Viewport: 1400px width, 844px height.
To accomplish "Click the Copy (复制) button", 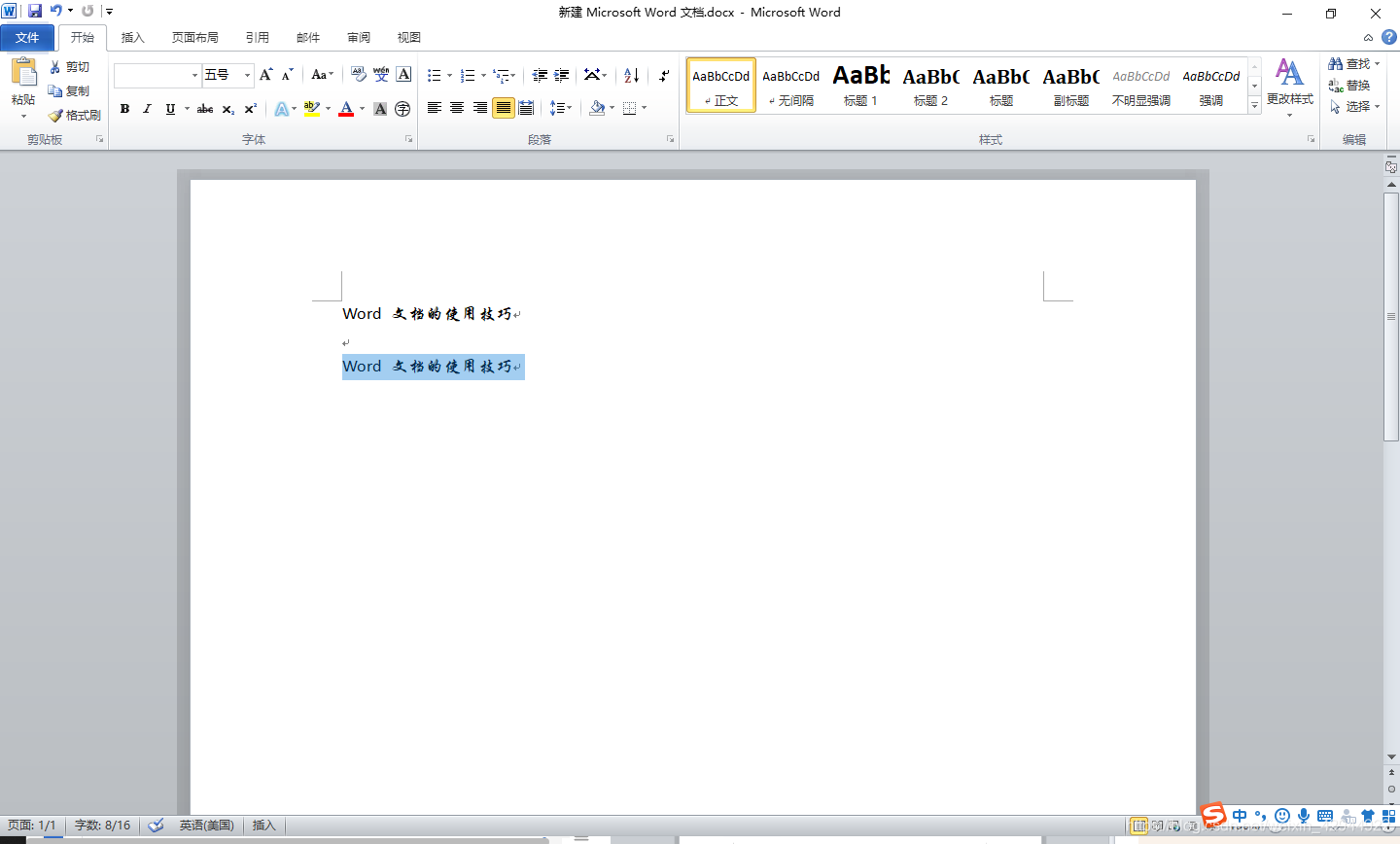I will [x=70, y=90].
